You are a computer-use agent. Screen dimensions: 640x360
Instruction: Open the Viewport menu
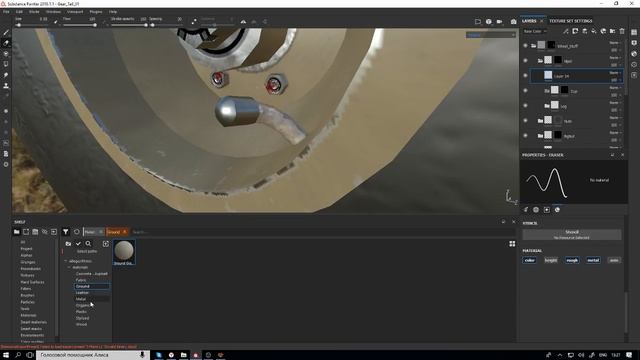[x=75, y=12]
